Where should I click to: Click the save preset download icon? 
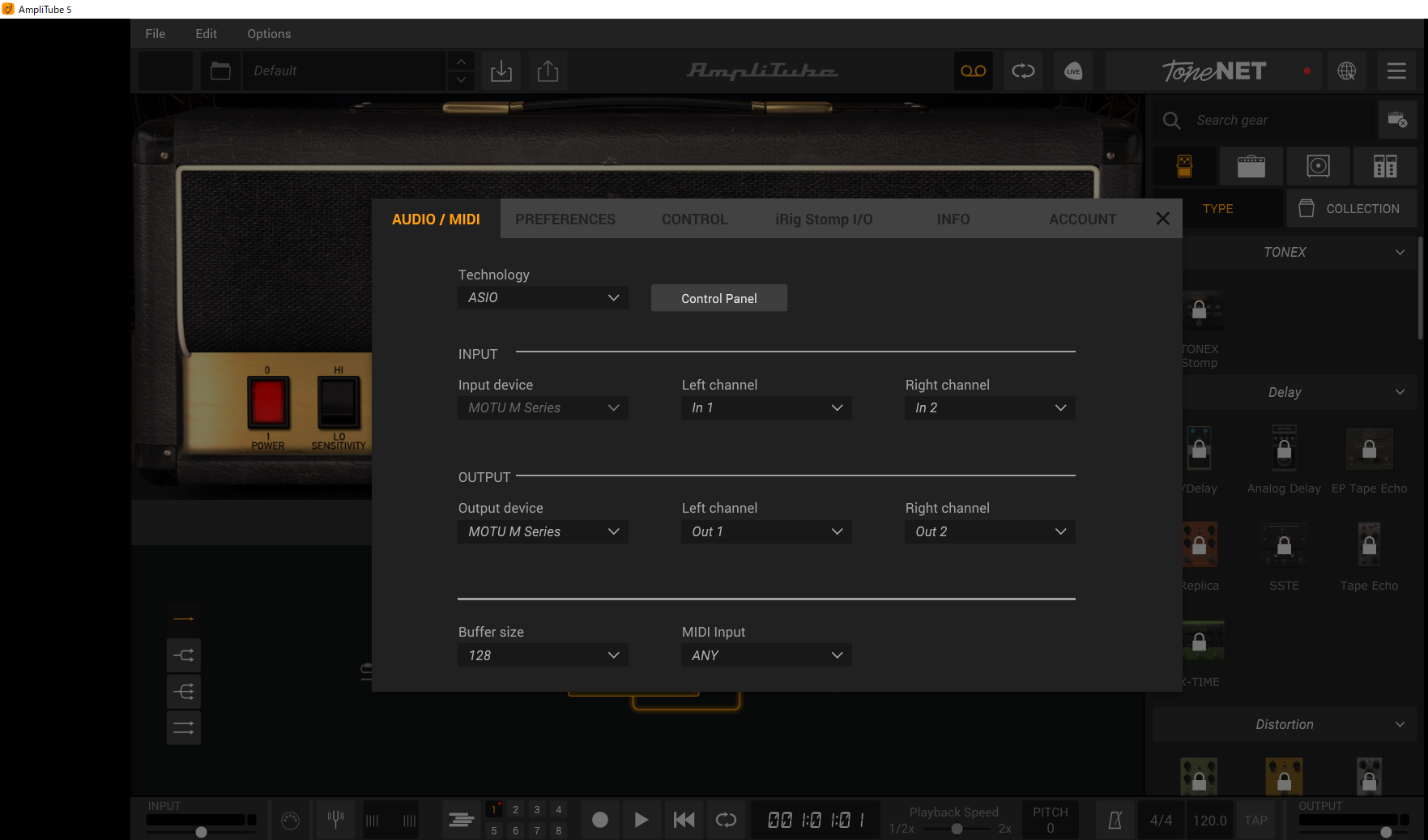click(x=501, y=70)
